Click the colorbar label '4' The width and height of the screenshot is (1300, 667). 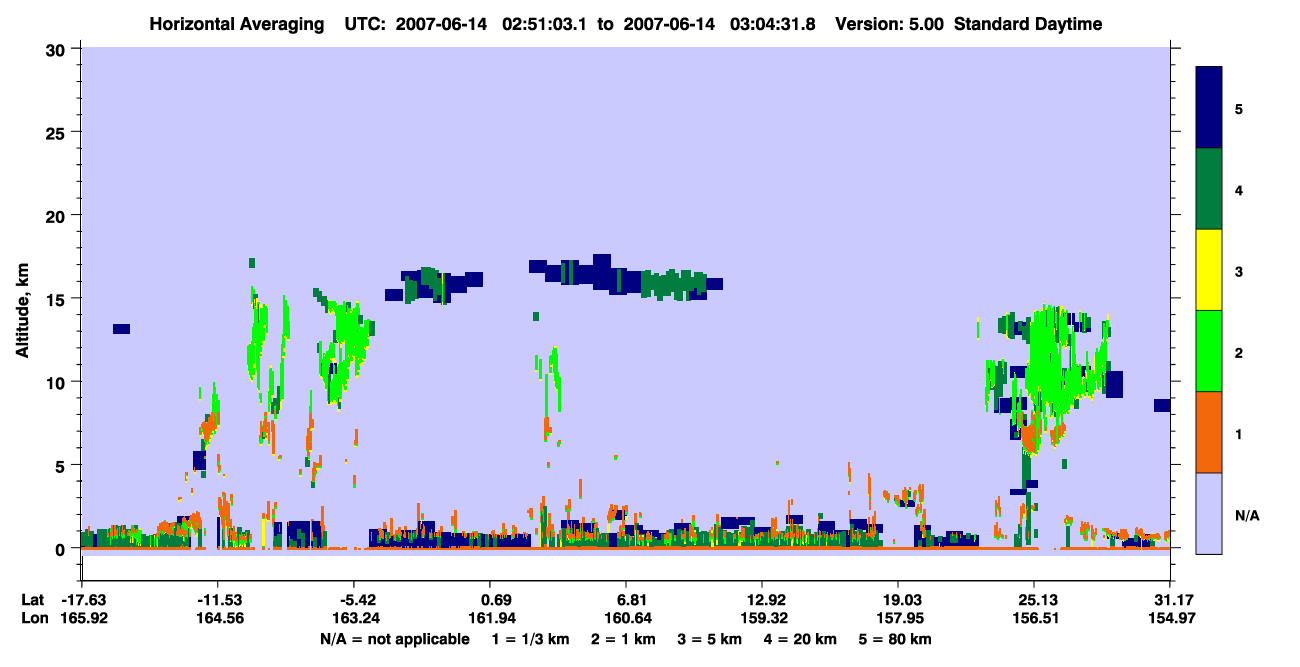point(1239,189)
